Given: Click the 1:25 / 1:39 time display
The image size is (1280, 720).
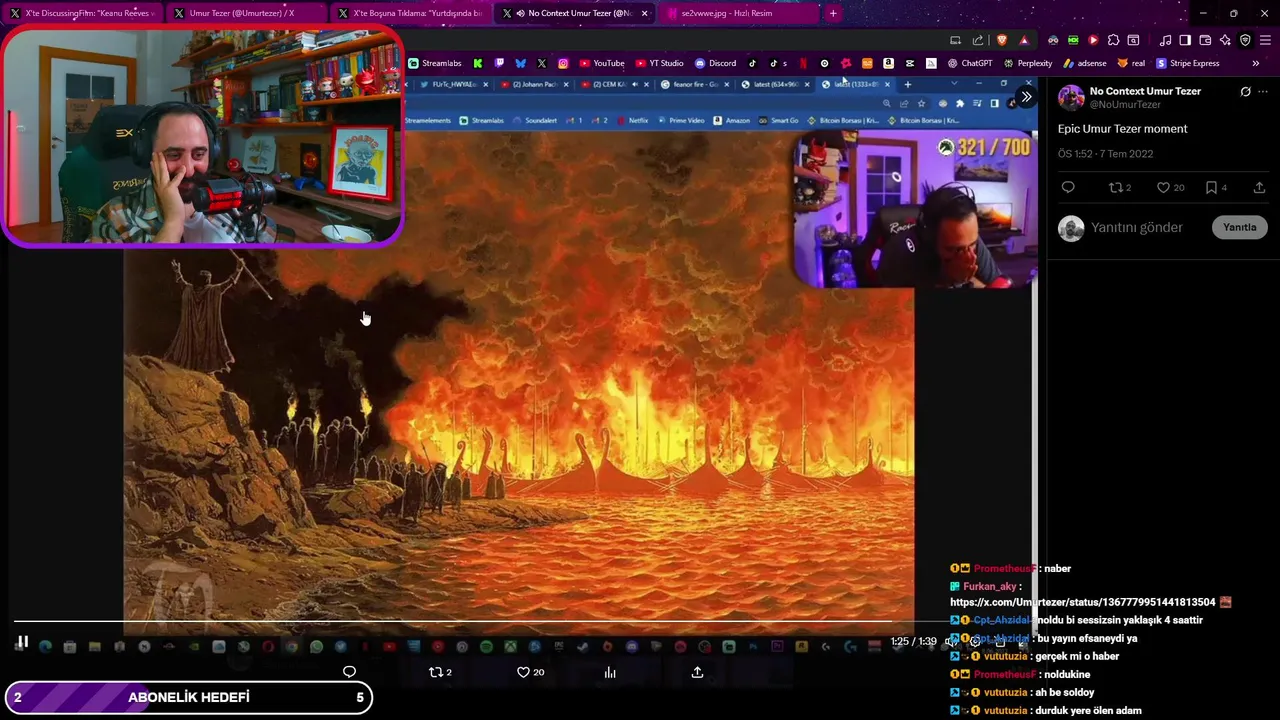Looking at the screenshot, I should pyautogui.click(x=913, y=642).
